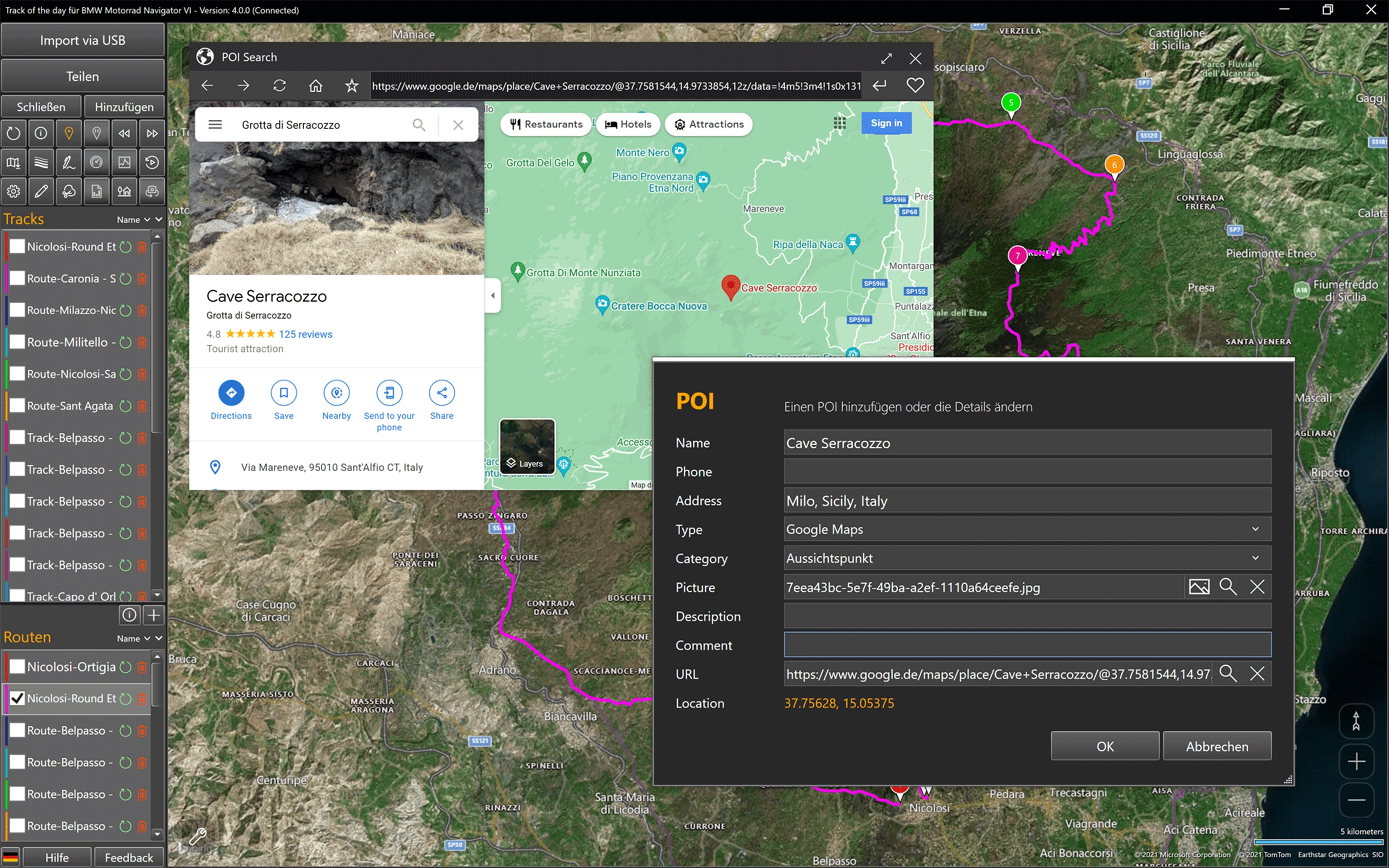Click the replay history toolbar icon

tap(152, 162)
